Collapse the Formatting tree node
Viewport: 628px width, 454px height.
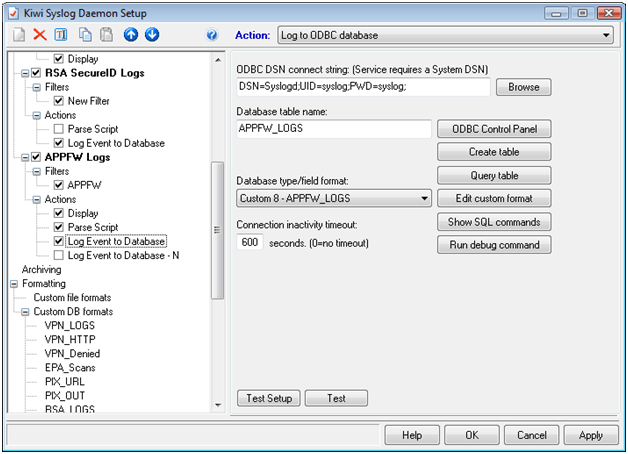12,283
